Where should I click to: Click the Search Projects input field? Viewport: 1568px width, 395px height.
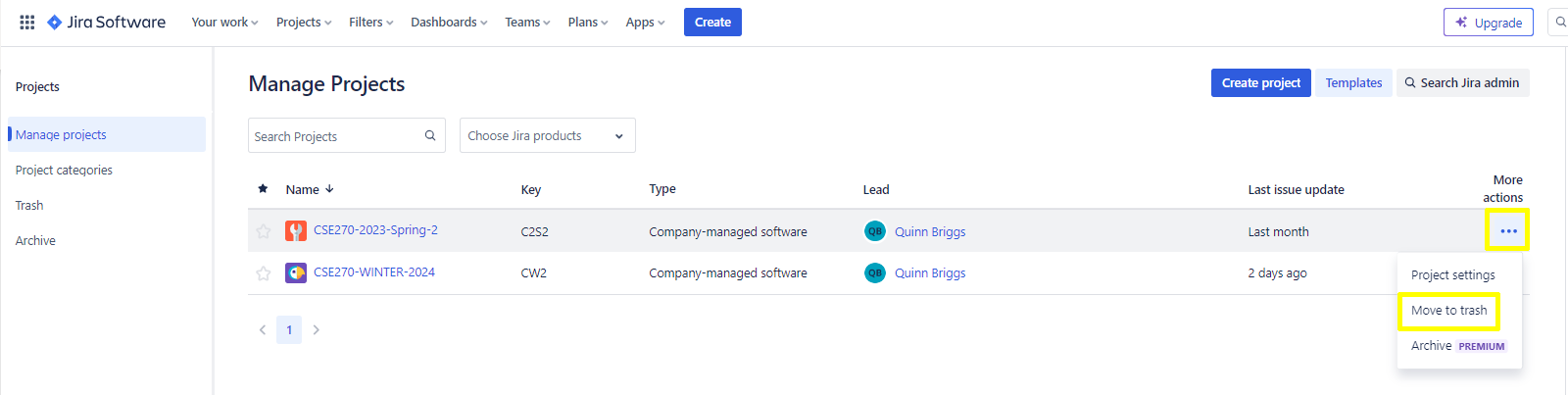(x=335, y=136)
